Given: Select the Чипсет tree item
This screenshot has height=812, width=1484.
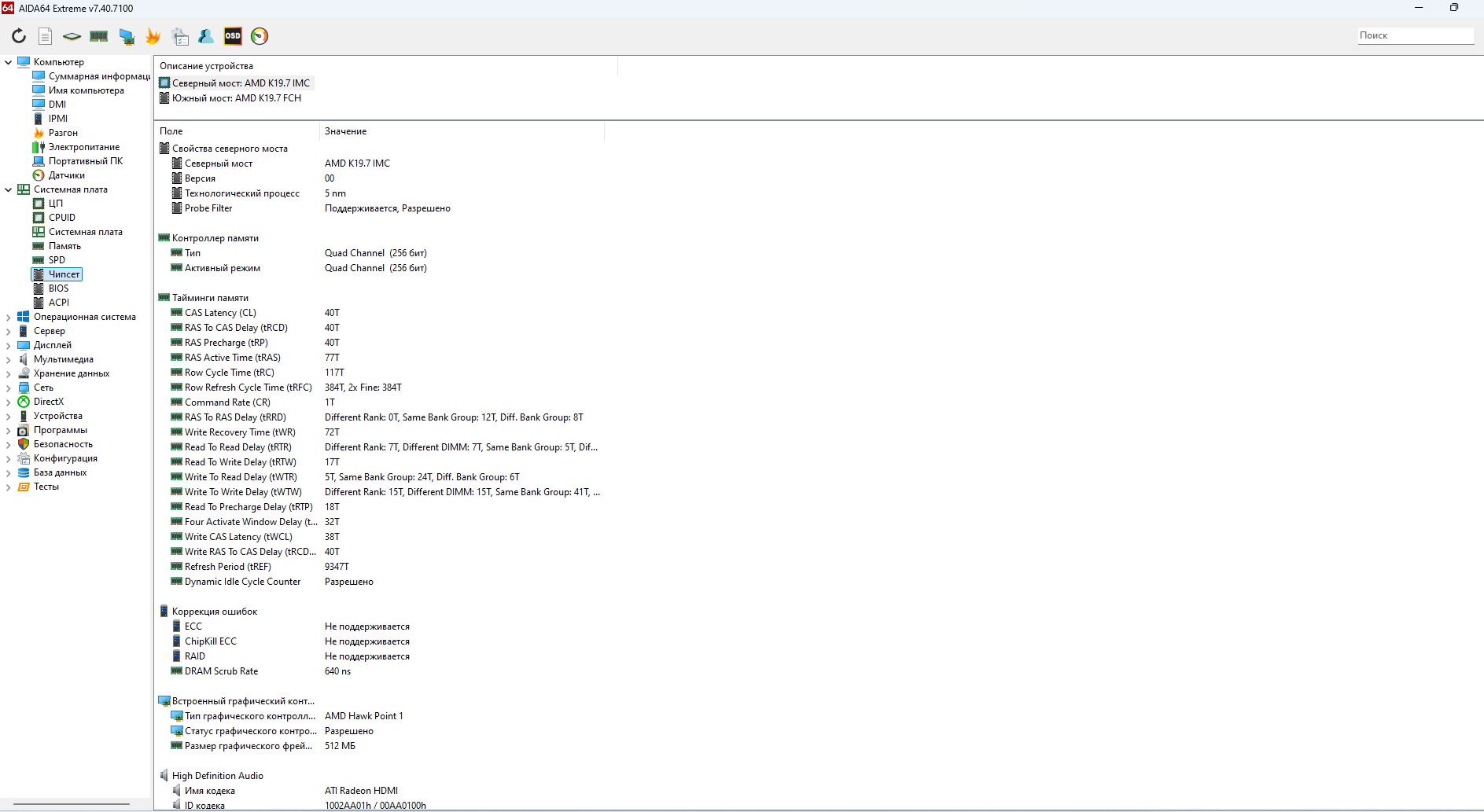Looking at the screenshot, I should point(57,274).
